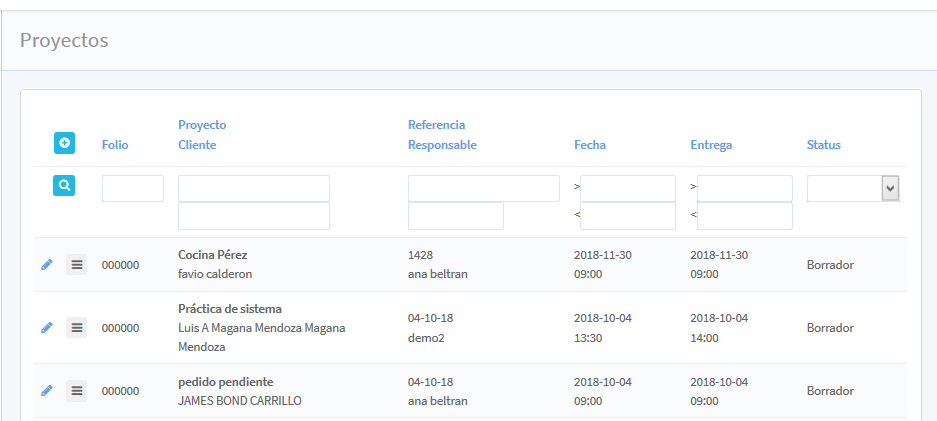Sort table by Entrega header

pos(711,145)
